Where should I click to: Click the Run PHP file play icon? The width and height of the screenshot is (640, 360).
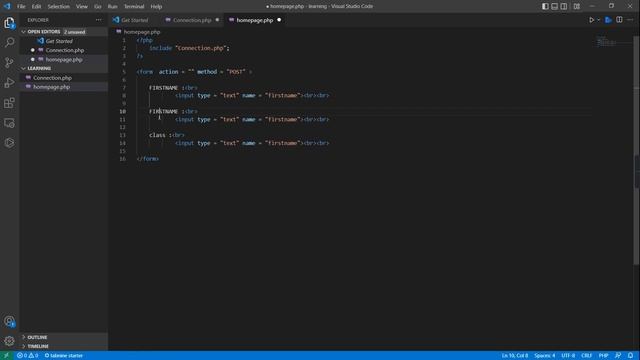point(591,20)
